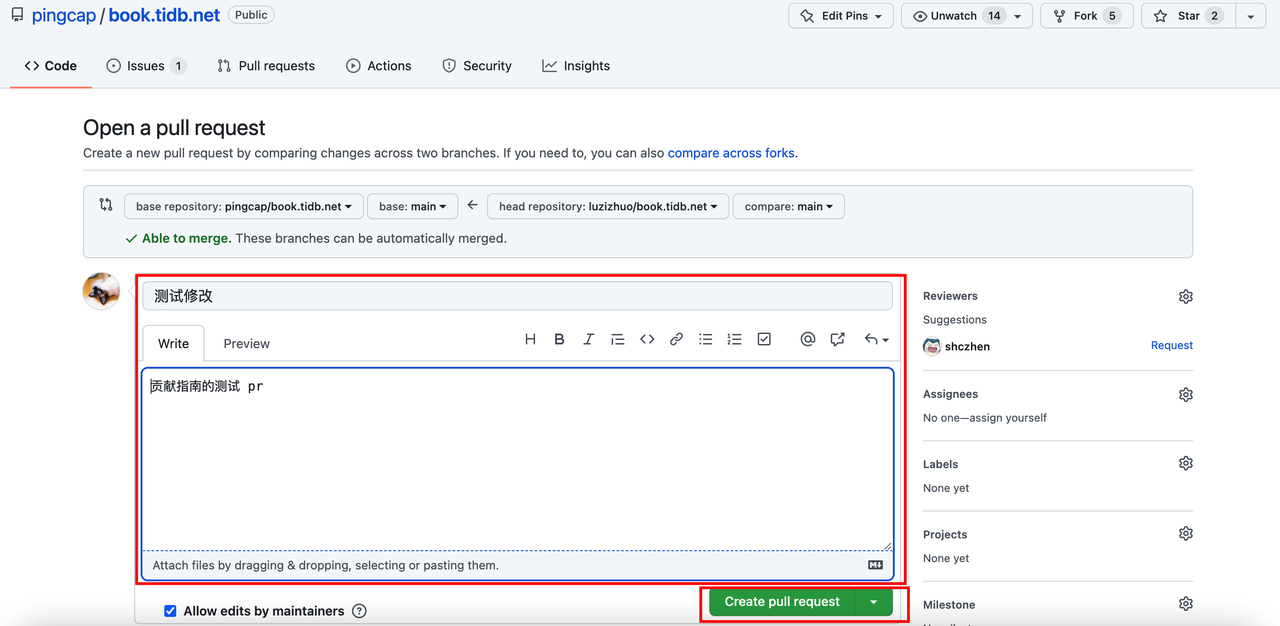
Task: Insert a bulleted list
Action: coord(705,340)
